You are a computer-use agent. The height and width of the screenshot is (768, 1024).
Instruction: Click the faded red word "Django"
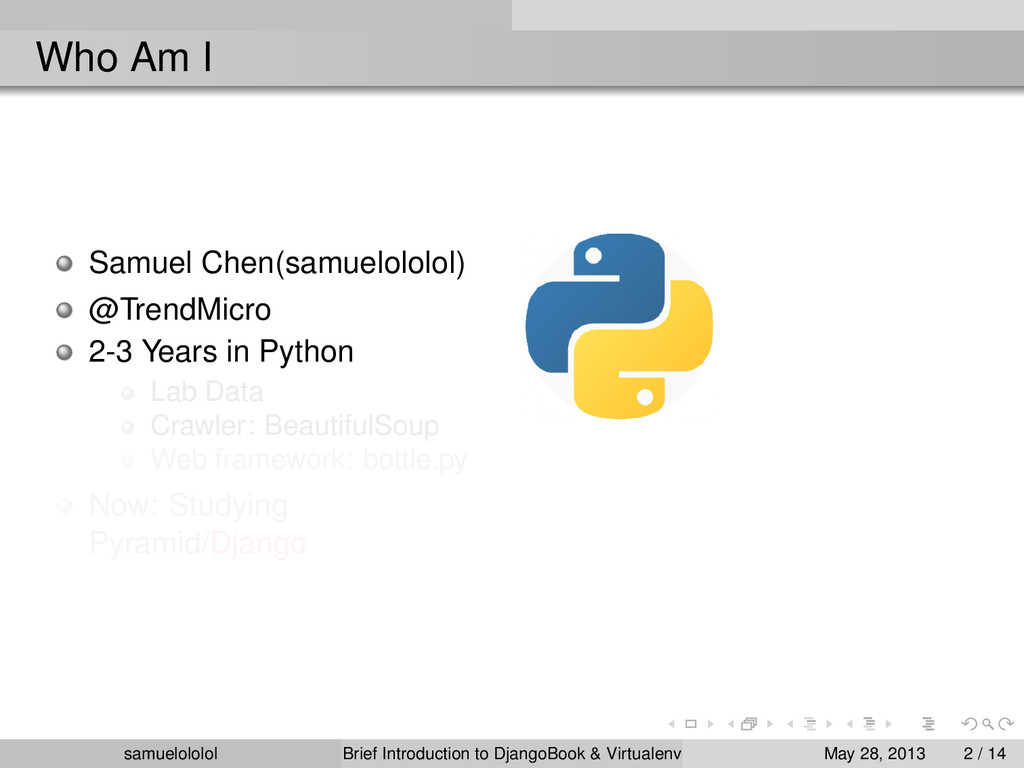click(258, 543)
